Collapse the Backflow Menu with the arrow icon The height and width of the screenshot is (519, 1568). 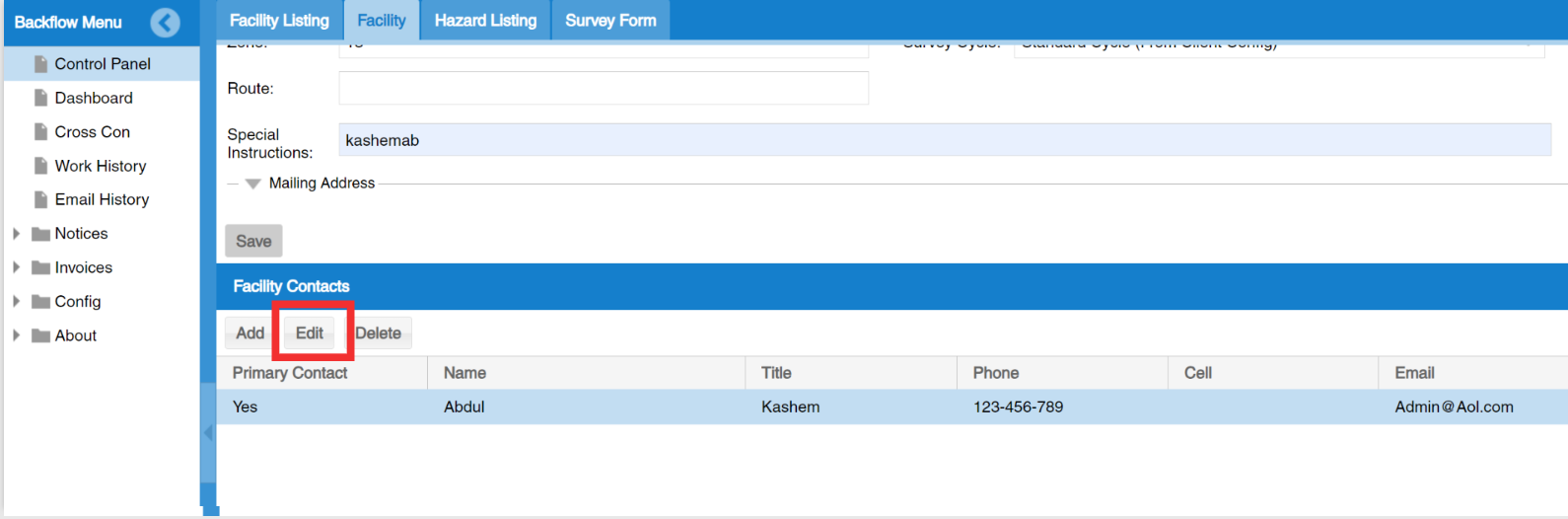click(166, 22)
